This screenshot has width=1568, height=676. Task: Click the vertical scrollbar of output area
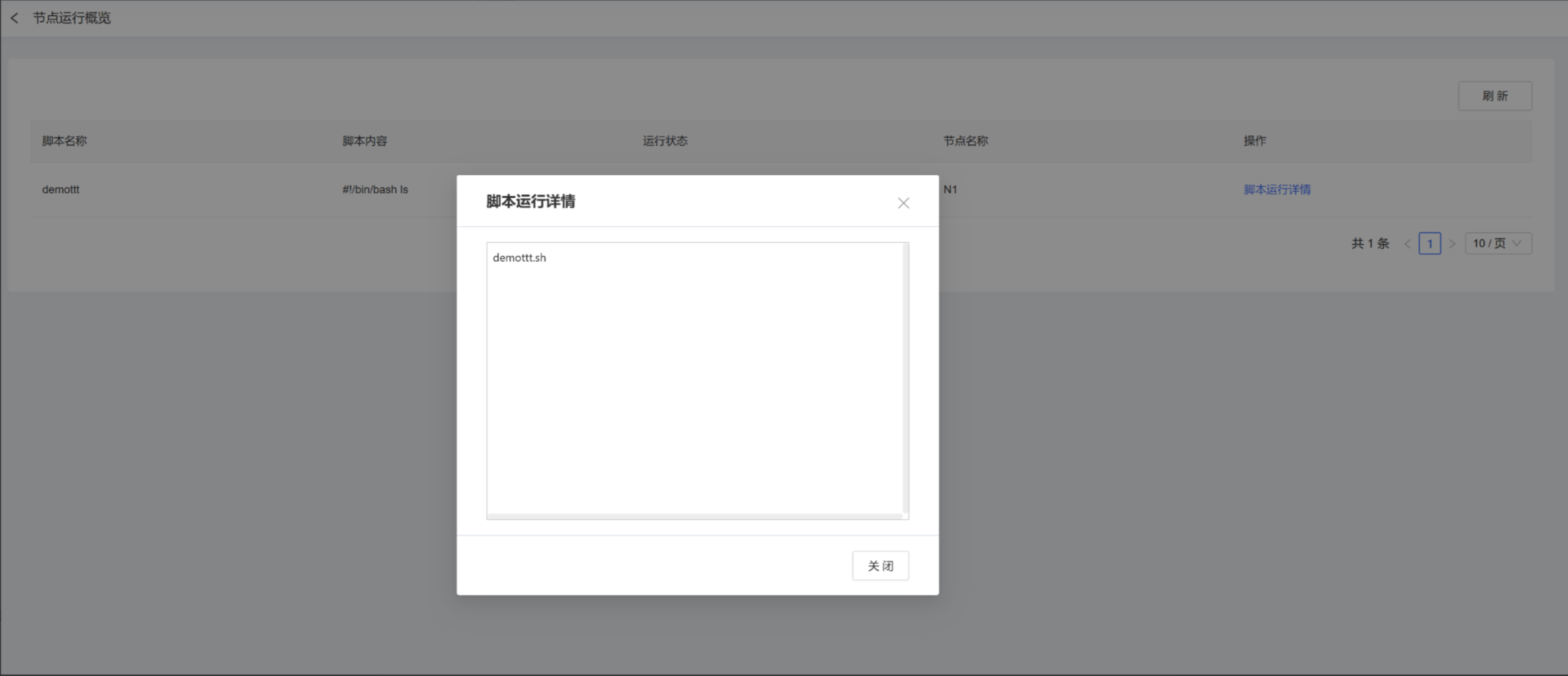[906, 378]
